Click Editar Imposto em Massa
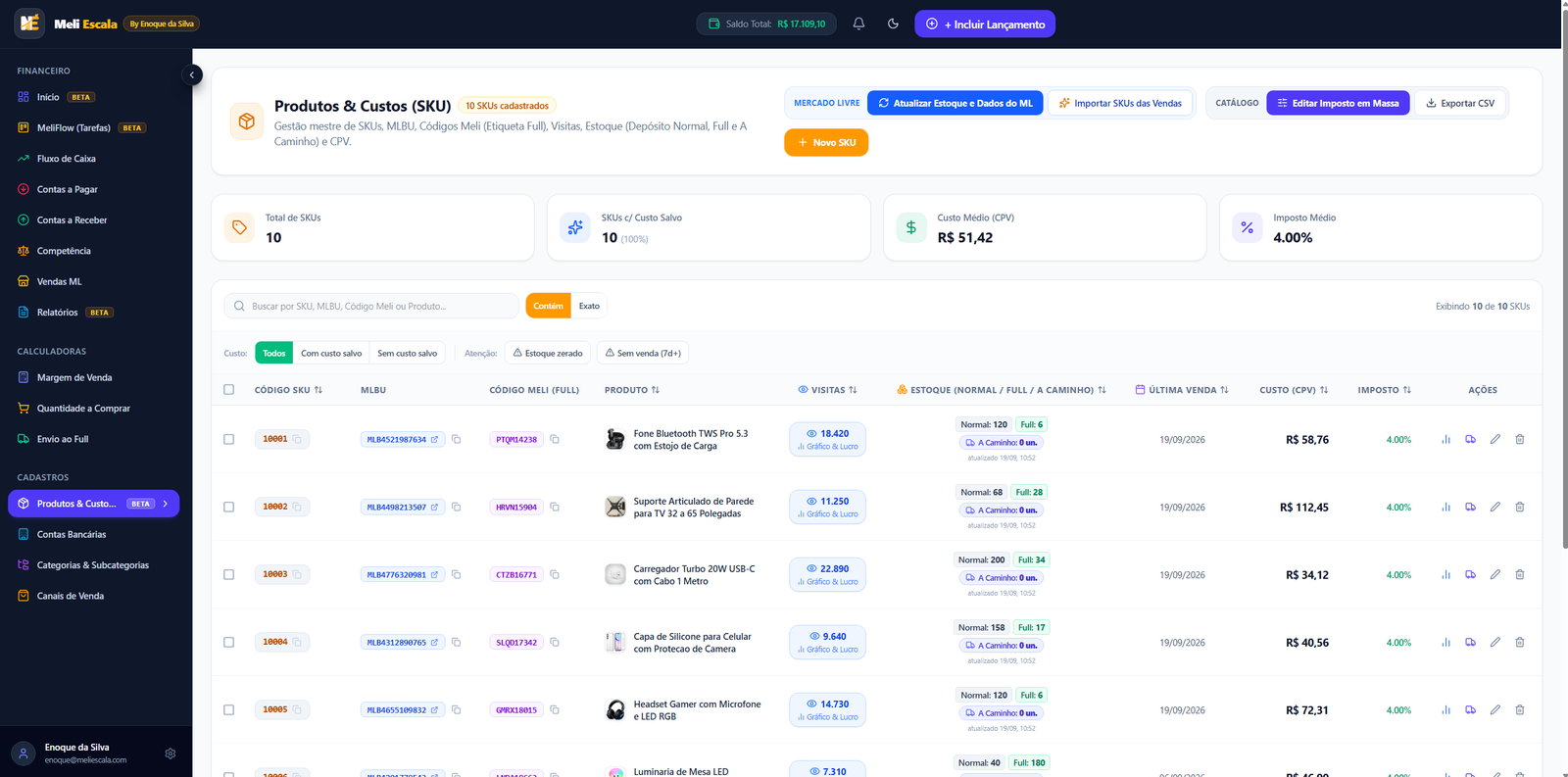The height and width of the screenshot is (777, 1568). [x=1338, y=103]
